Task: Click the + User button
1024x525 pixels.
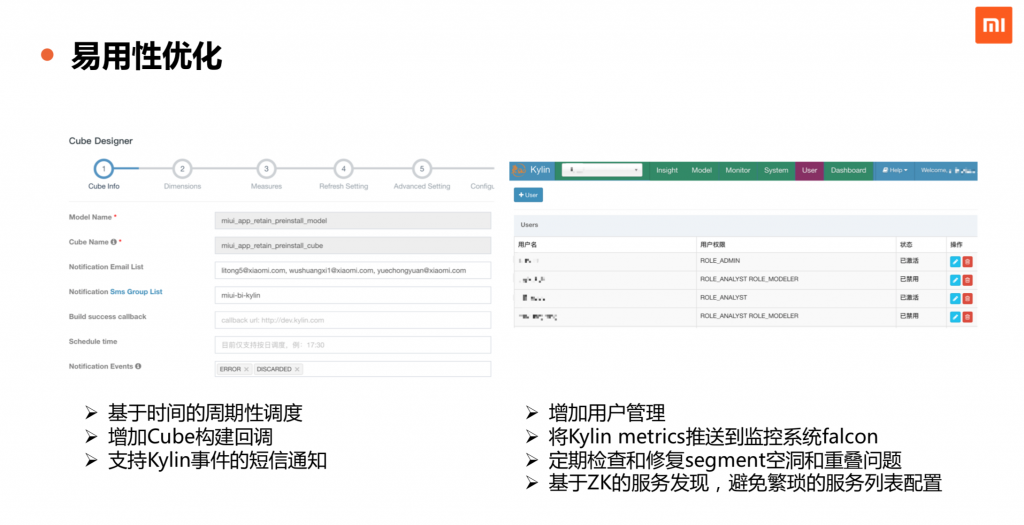Action: click(528, 195)
